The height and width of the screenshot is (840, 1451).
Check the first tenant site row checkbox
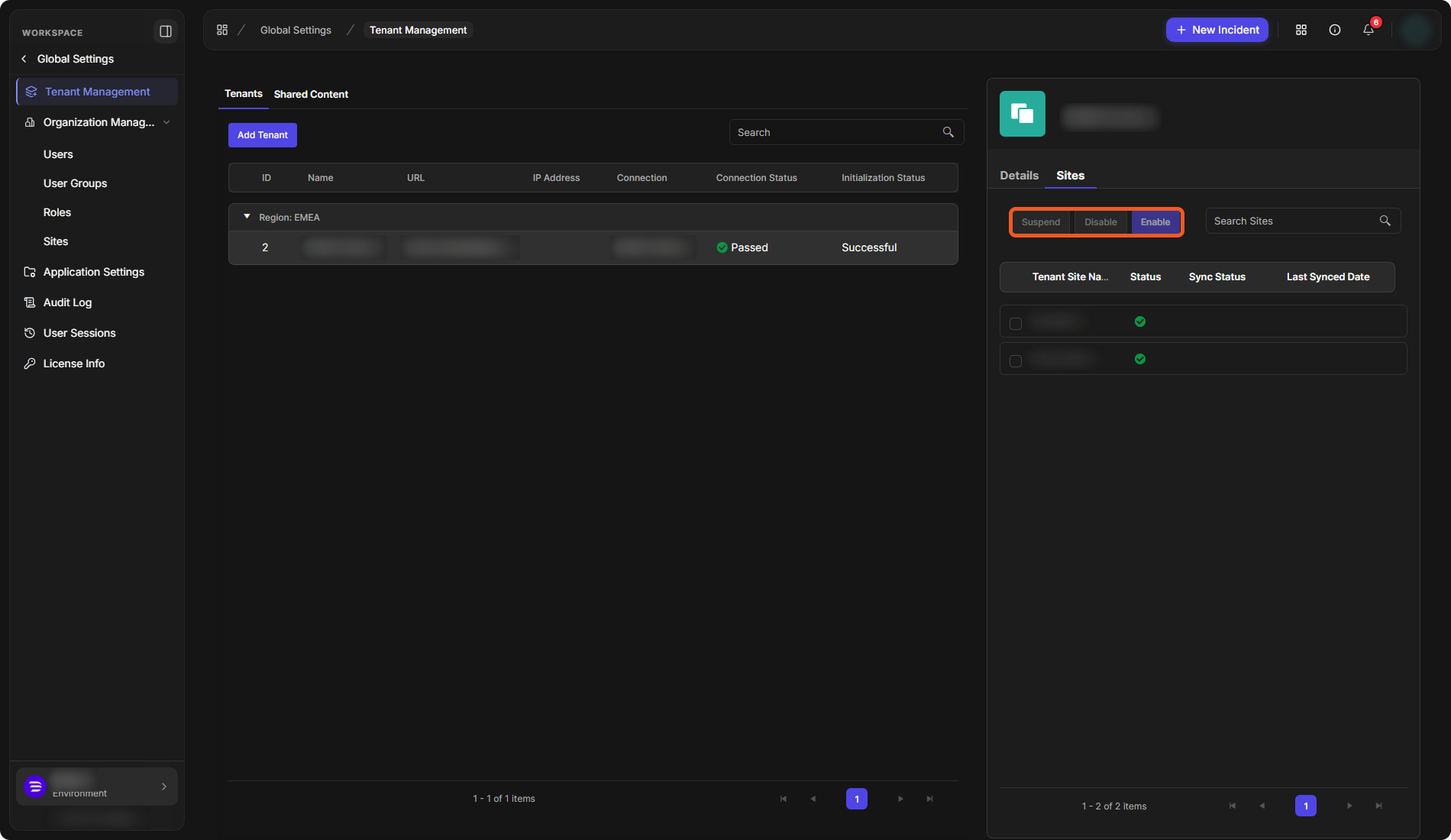pyautogui.click(x=1016, y=324)
